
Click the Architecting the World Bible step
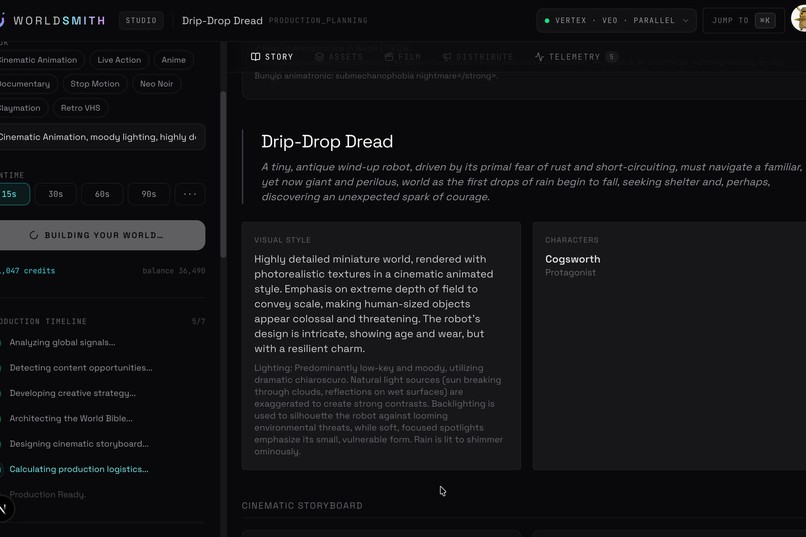[x=71, y=418]
